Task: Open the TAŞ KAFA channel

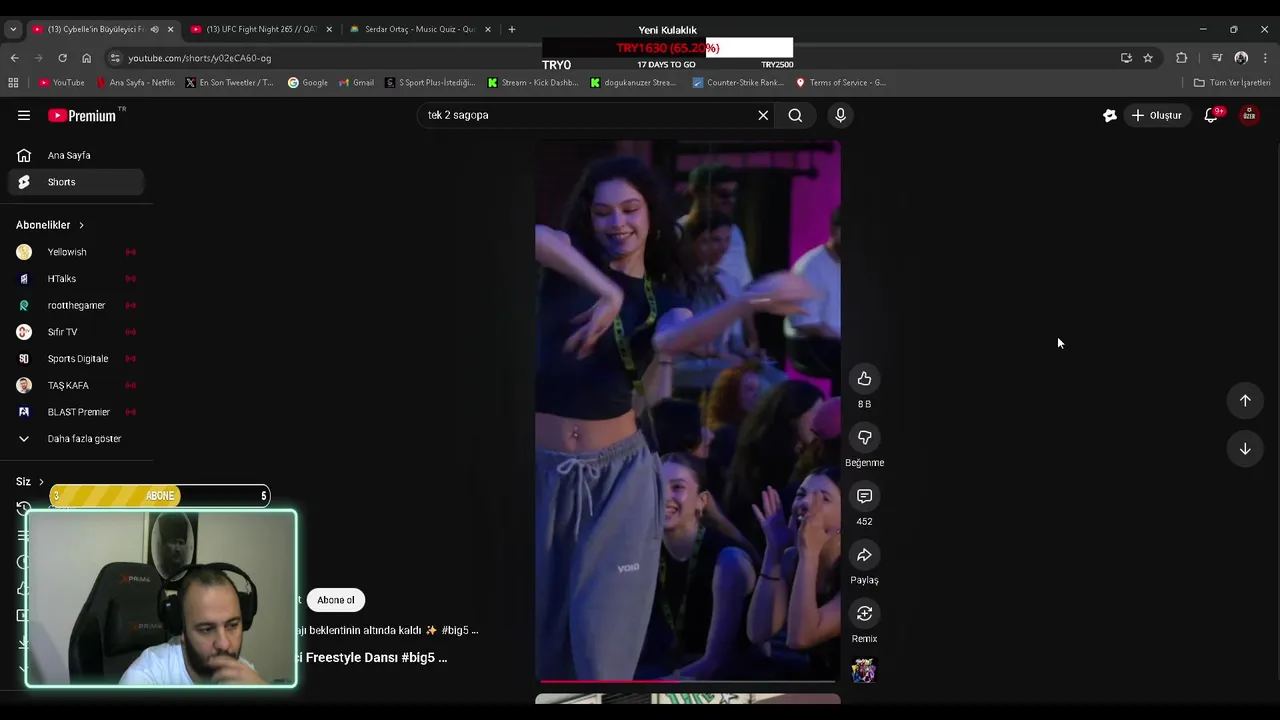Action: point(76,385)
